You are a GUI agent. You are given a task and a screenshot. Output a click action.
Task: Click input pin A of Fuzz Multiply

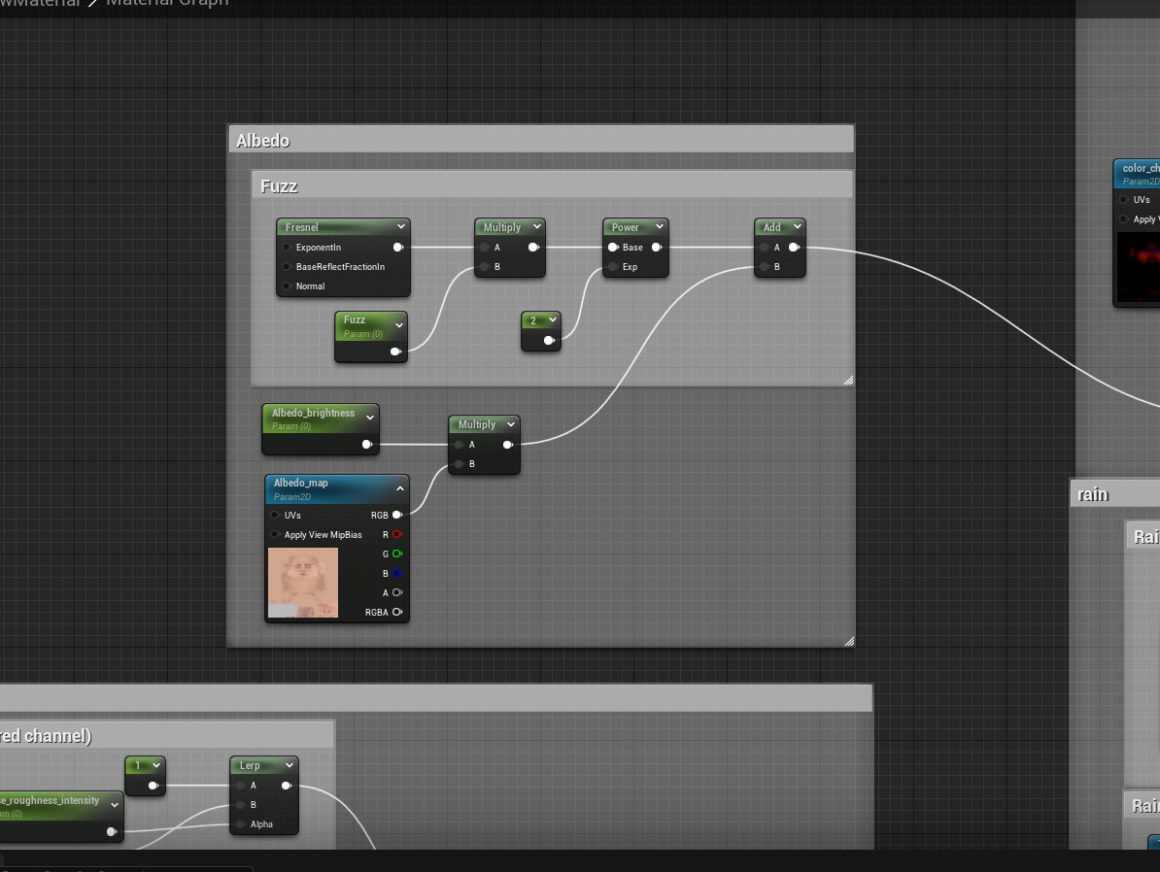coord(485,247)
